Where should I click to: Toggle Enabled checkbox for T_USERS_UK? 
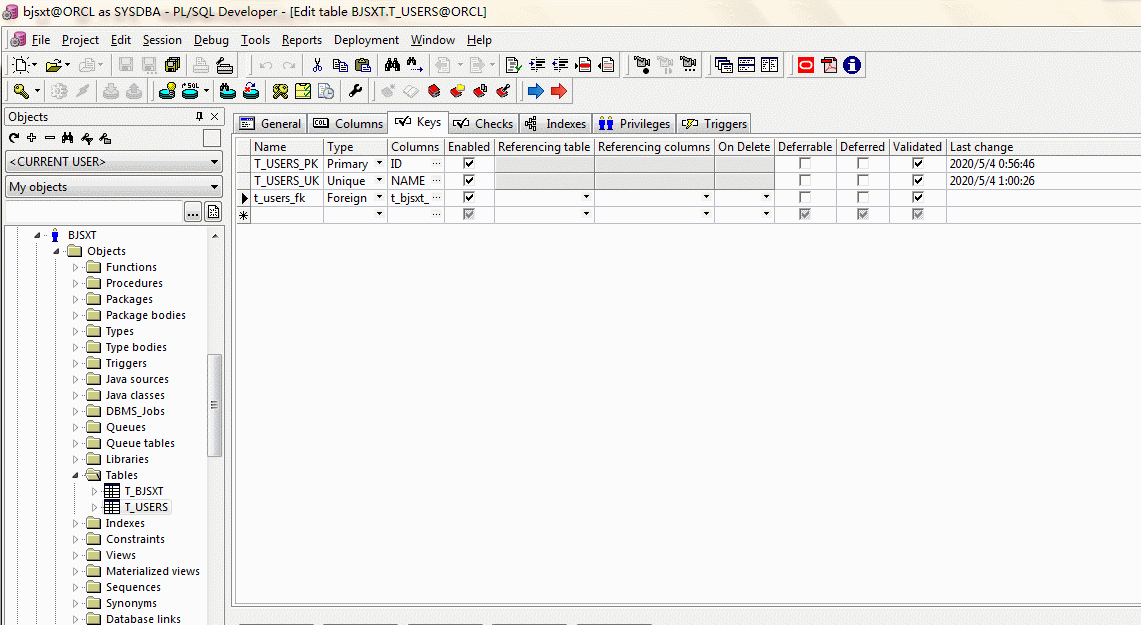[469, 180]
